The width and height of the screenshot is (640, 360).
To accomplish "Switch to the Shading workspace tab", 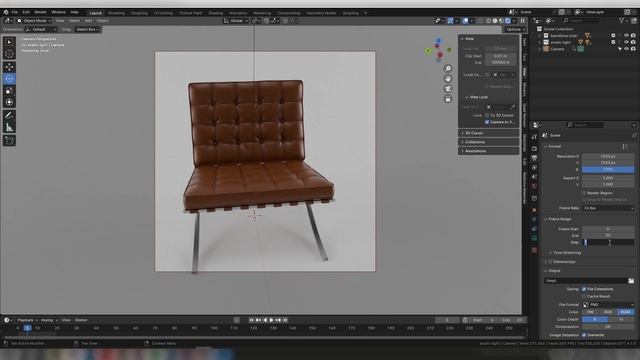I will [216, 13].
